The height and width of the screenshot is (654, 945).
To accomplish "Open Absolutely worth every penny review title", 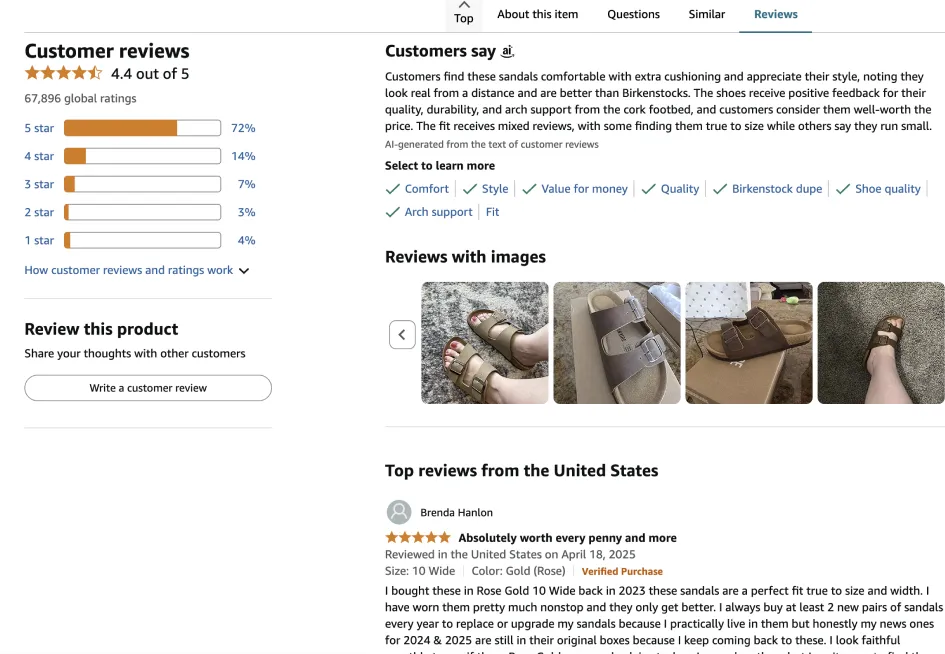I will coord(567,538).
